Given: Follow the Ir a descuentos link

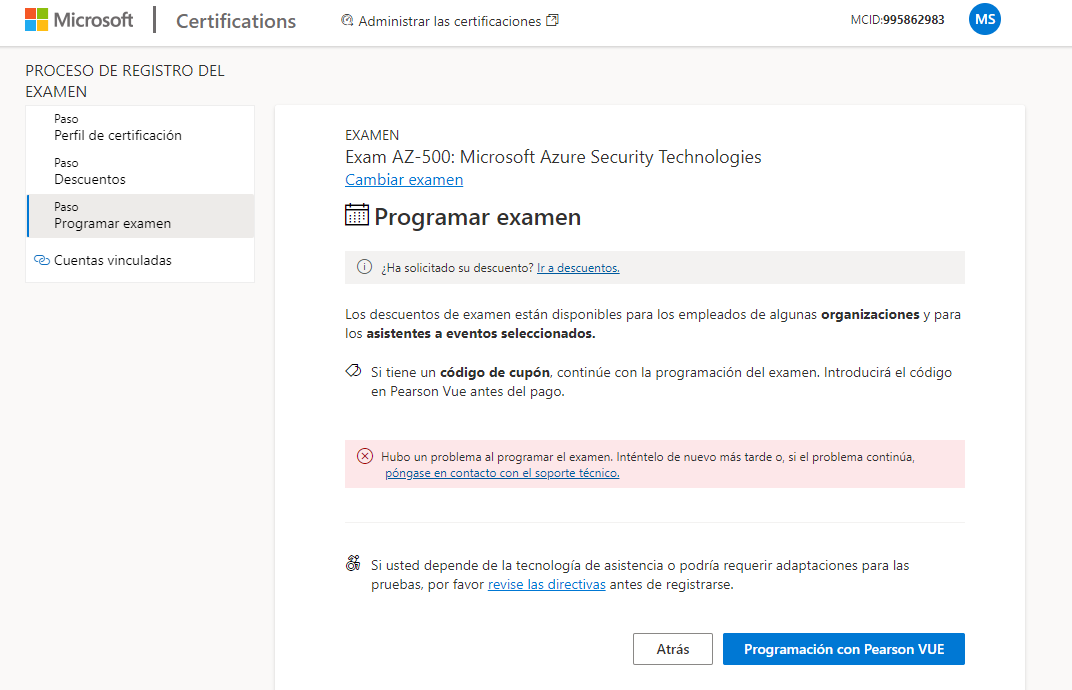Looking at the screenshot, I should pos(578,268).
